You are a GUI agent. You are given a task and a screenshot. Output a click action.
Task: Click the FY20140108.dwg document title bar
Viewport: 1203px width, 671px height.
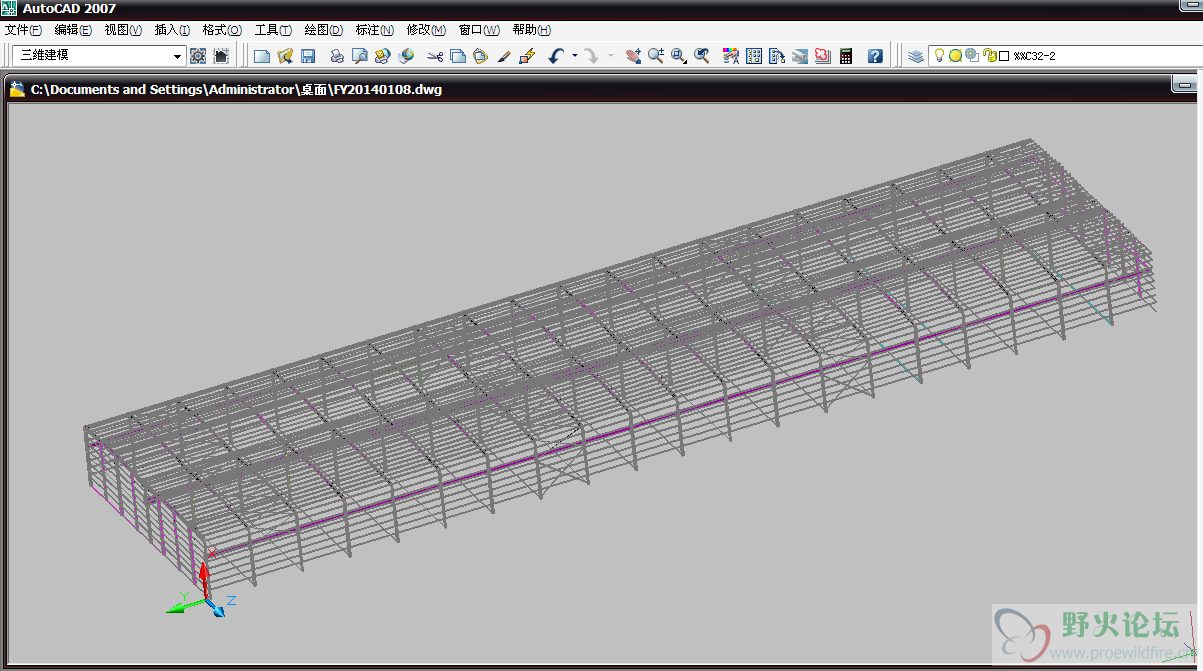(601, 89)
